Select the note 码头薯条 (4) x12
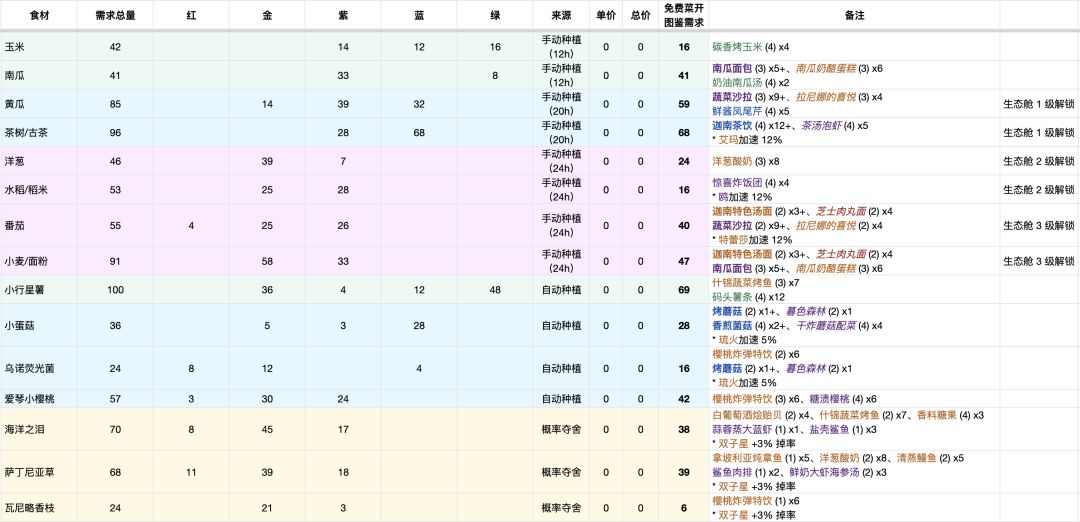The height and width of the screenshot is (522, 1080). tap(754, 297)
